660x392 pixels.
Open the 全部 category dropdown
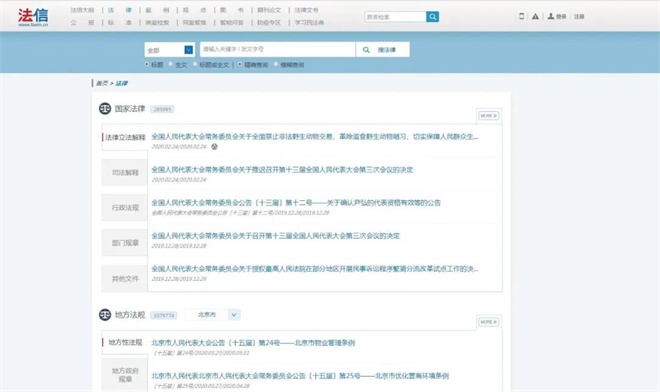(169, 50)
